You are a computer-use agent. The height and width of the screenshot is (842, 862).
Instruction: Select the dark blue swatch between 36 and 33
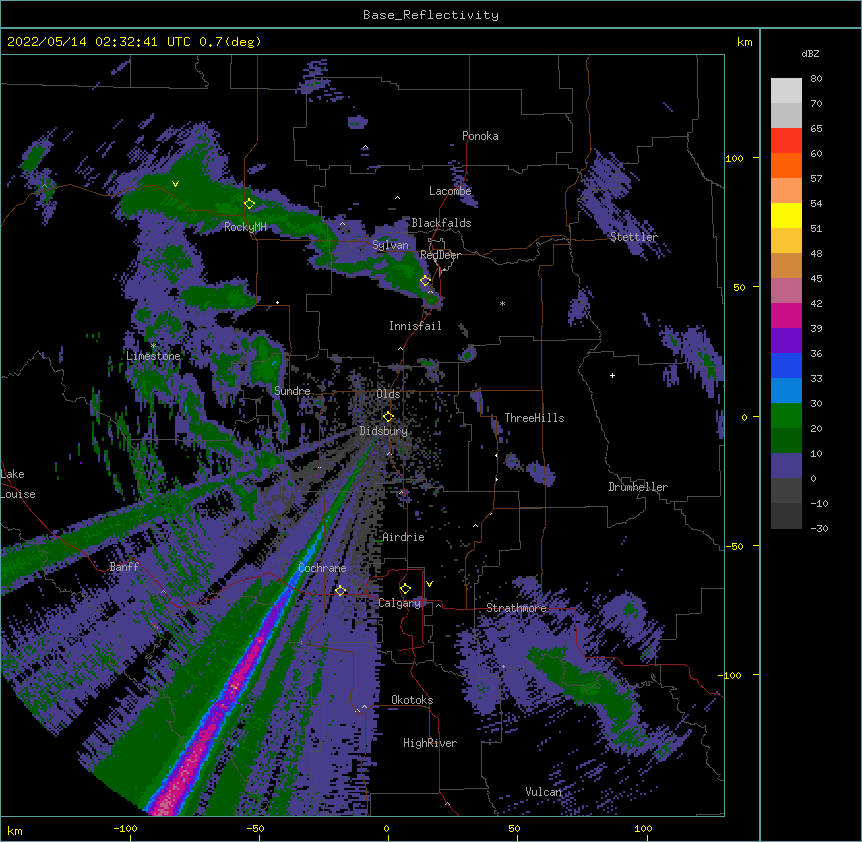(x=786, y=366)
